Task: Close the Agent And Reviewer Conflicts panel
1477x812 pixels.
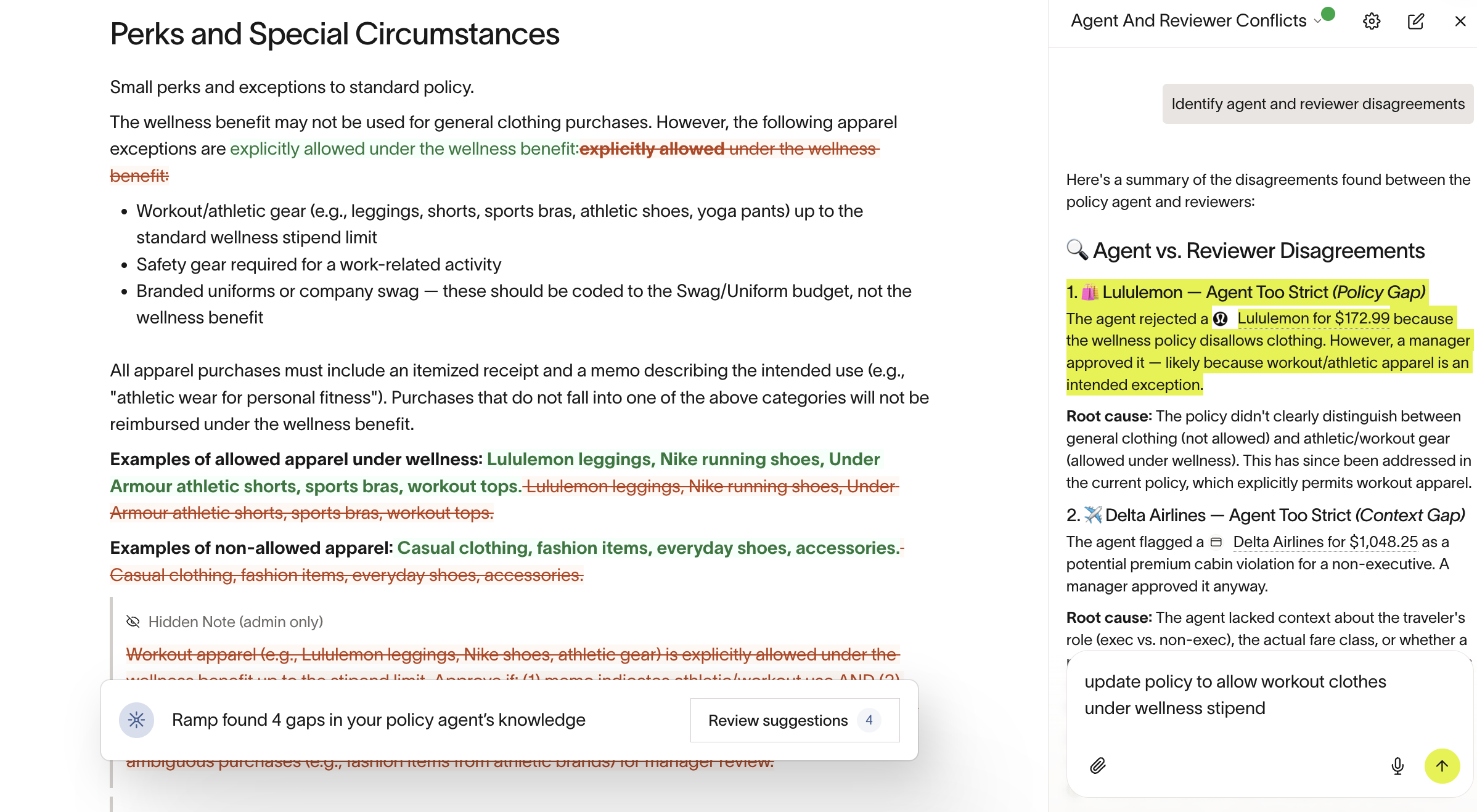Action: (x=1460, y=22)
